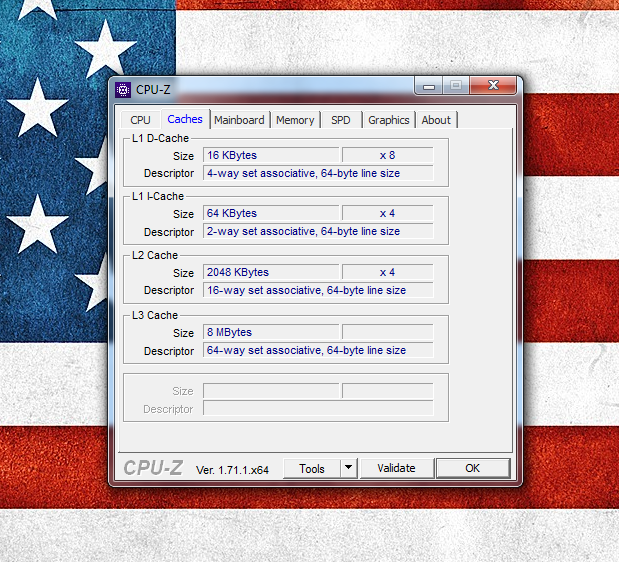Open the SPD tab

(341, 120)
